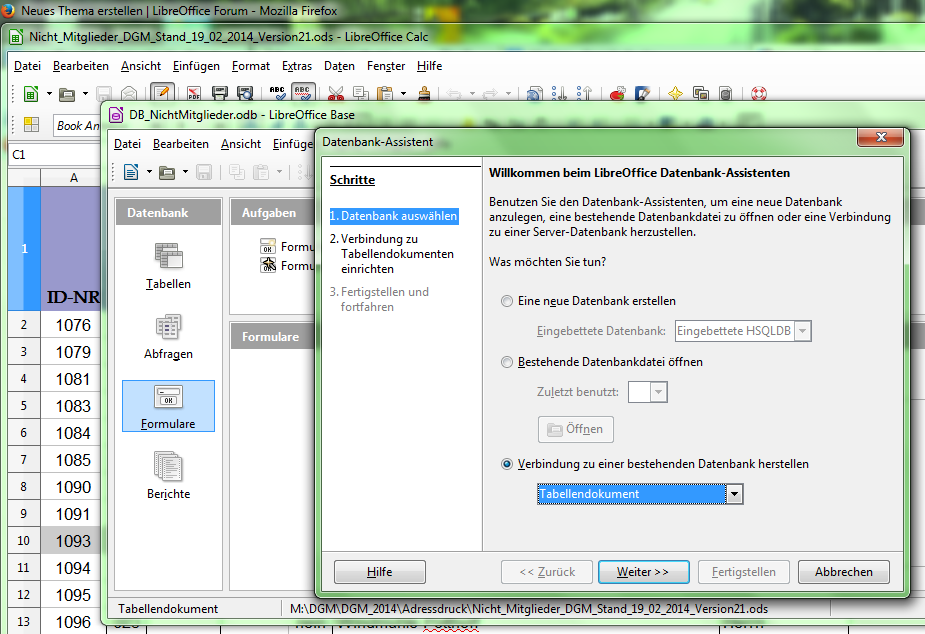Click the Chart icon in Calc toolbar
Image resolution: width=925 pixels, height=634 pixels.
tap(617, 94)
